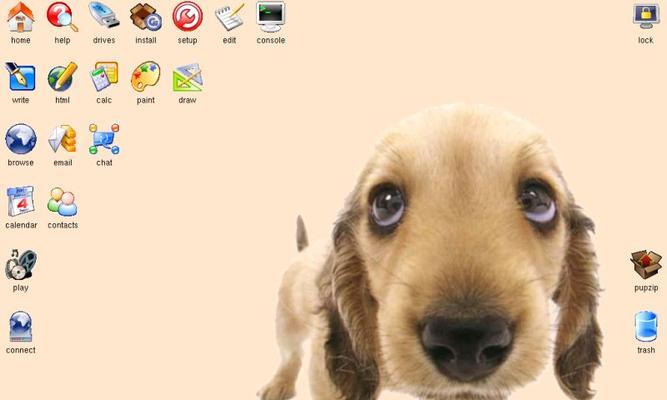
Task: Open the console terminal icon
Action: click(x=271, y=17)
